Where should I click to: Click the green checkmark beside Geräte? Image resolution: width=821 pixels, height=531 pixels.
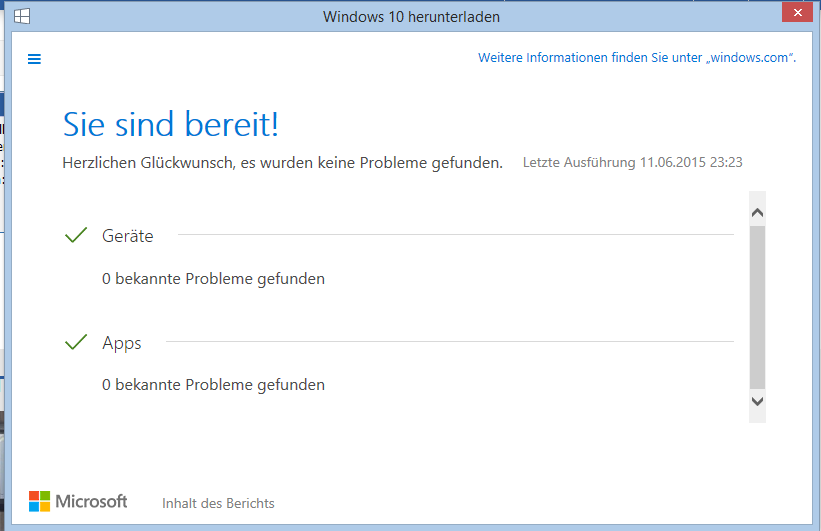(76, 235)
